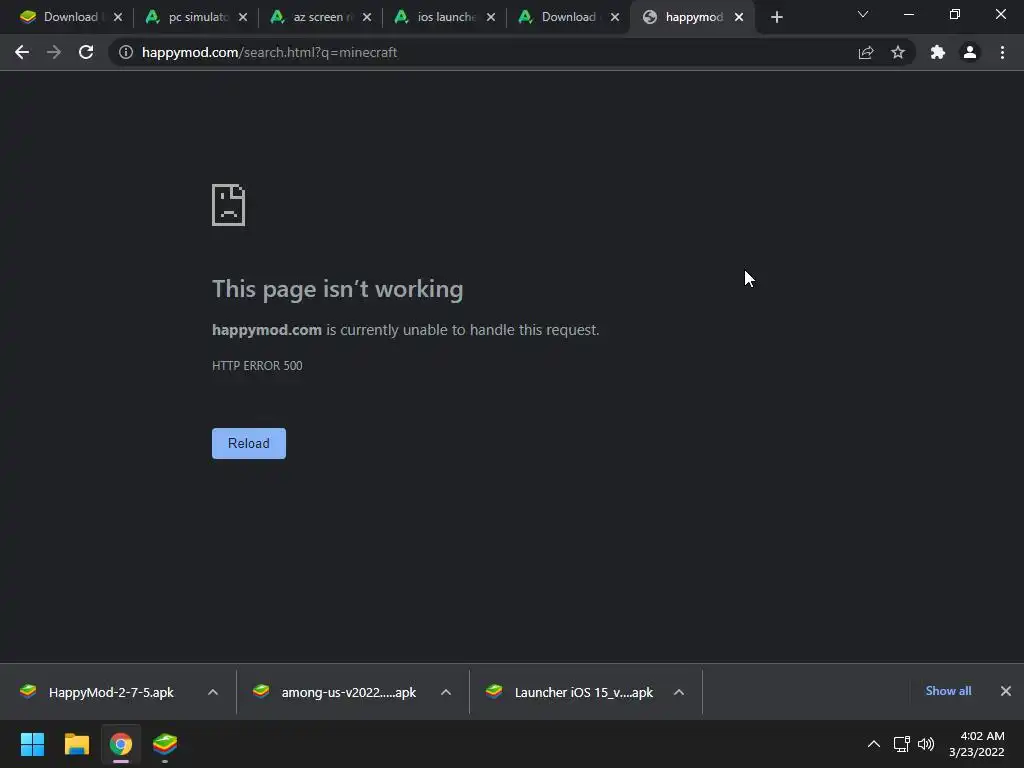
Task: Click the 'This page isn't working' heading
Action: pyautogui.click(x=338, y=289)
